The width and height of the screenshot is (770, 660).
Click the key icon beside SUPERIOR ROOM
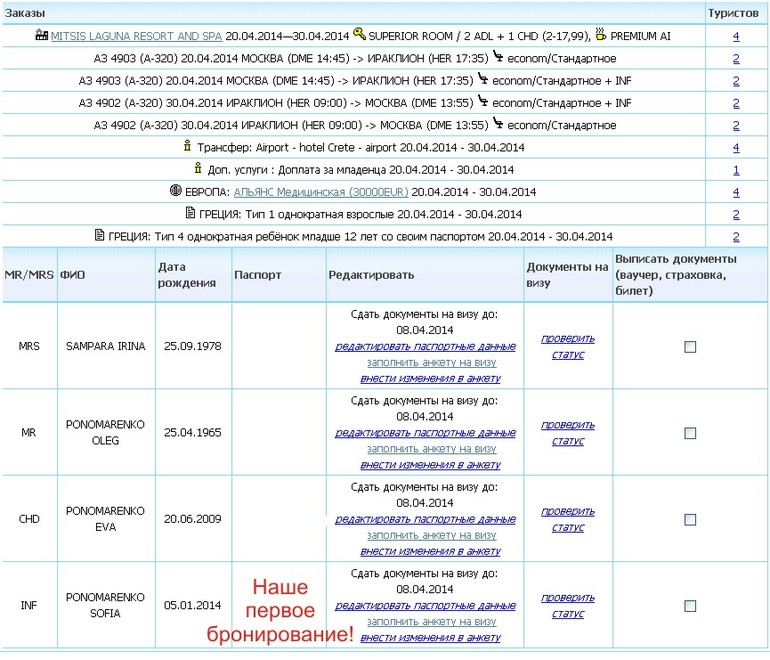[359, 34]
